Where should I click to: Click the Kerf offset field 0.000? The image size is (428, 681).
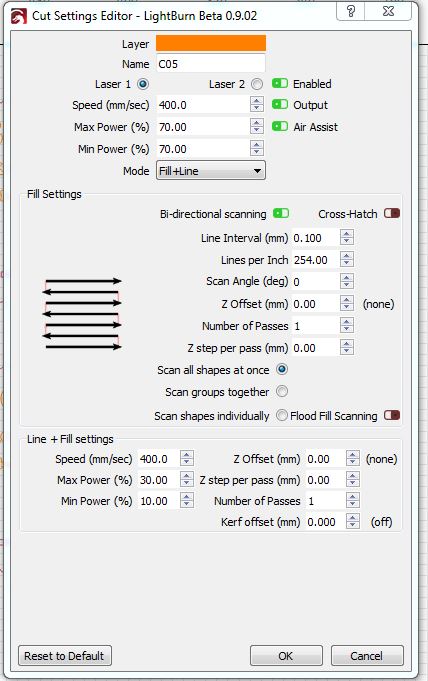pos(325,522)
